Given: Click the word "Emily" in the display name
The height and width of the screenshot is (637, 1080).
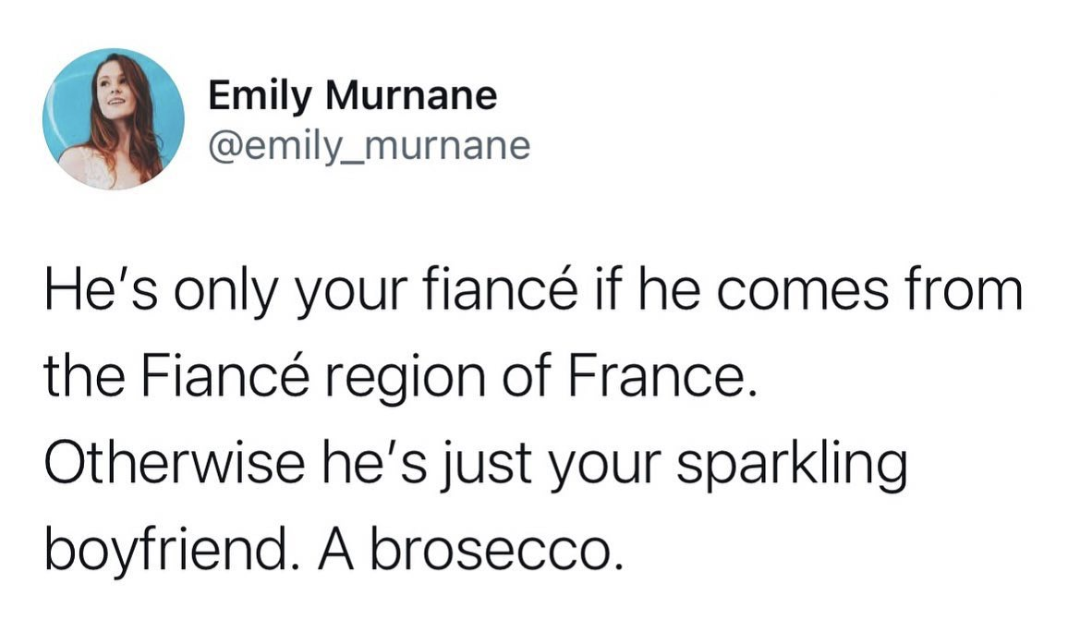Looking at the screenshot, I should coord(260,96).
